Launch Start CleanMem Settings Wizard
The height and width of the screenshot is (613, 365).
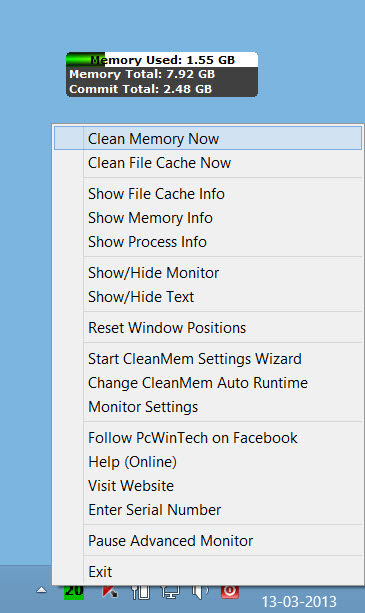pyautogui.click(x=208, y=359)
